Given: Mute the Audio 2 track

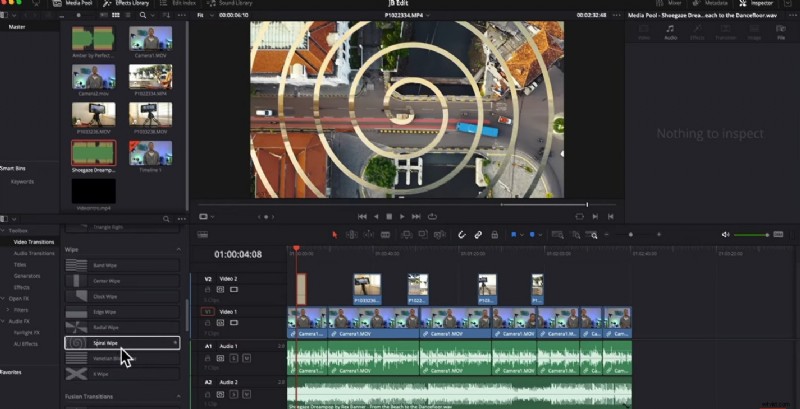Looking at the screenshot, I should tap(246, 394).
